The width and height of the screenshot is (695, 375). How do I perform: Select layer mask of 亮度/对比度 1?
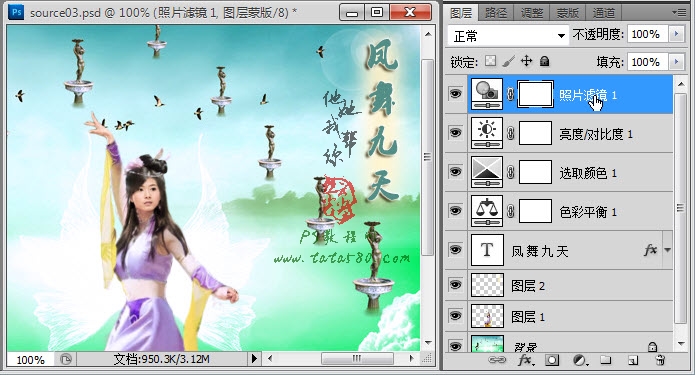[535, 133]
